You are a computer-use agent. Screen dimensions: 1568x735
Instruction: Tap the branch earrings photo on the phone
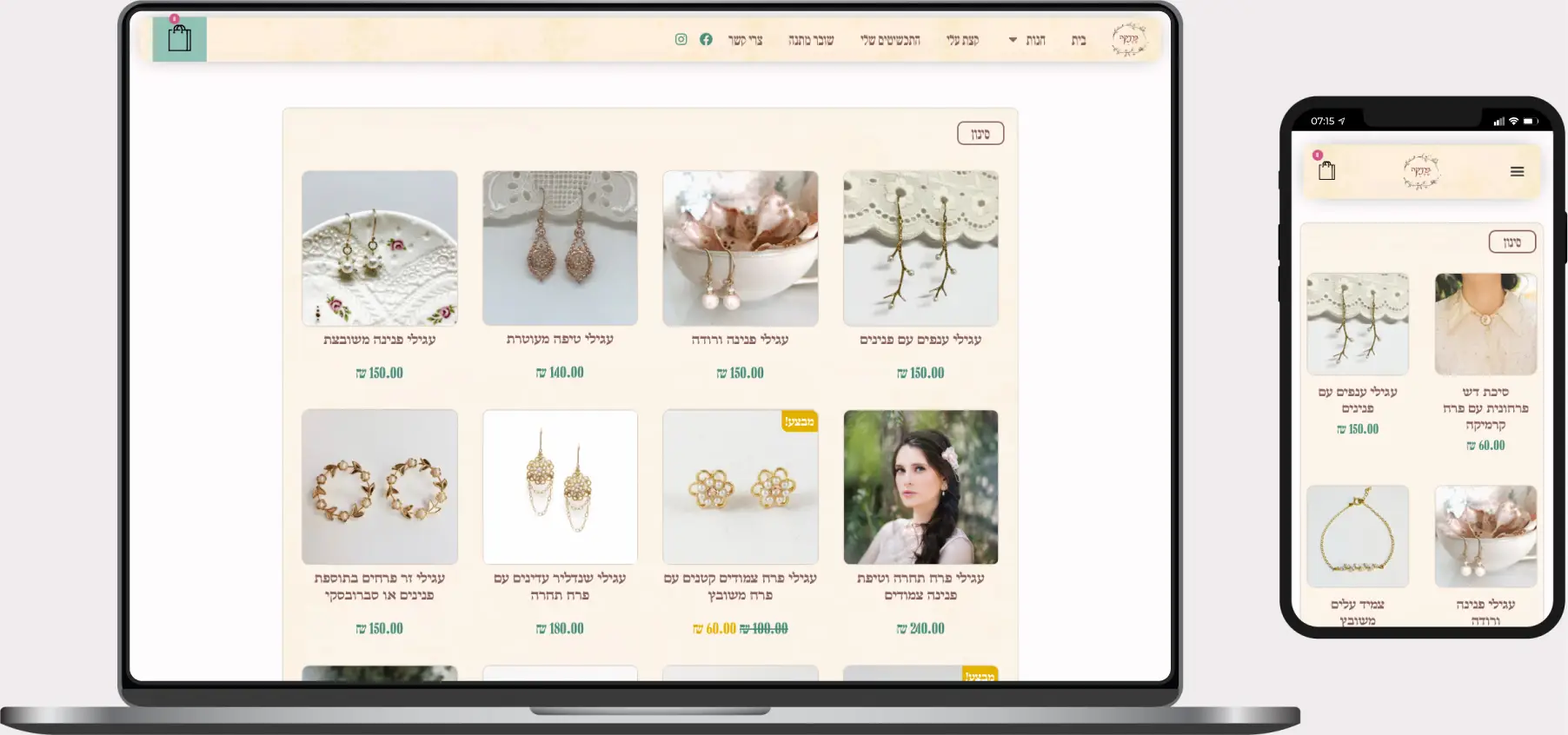(1358, 324)
